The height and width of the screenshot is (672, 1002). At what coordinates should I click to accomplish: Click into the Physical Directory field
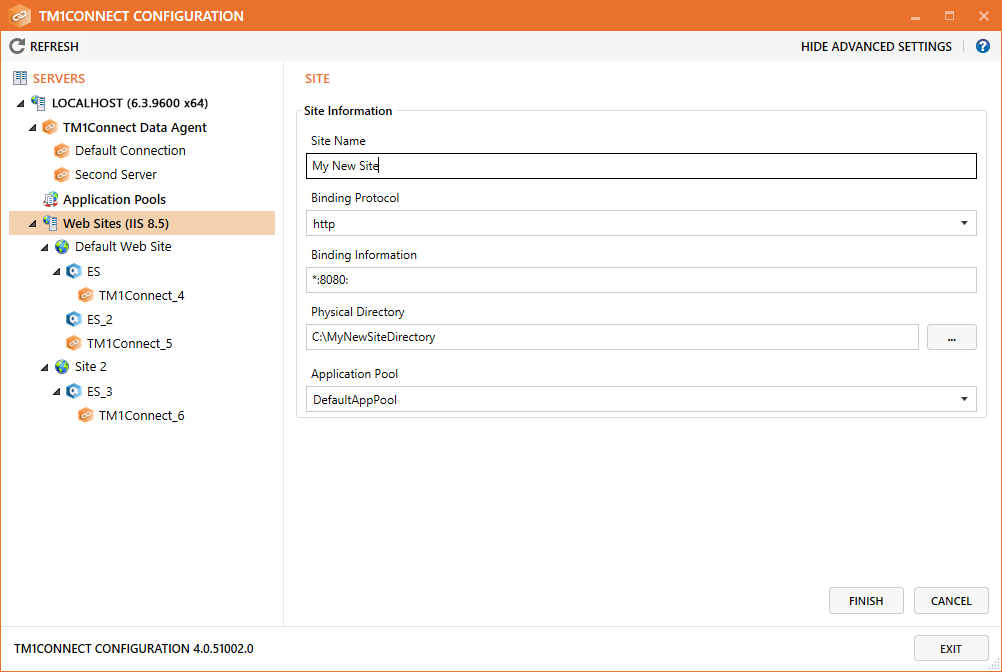coord(612,337)
